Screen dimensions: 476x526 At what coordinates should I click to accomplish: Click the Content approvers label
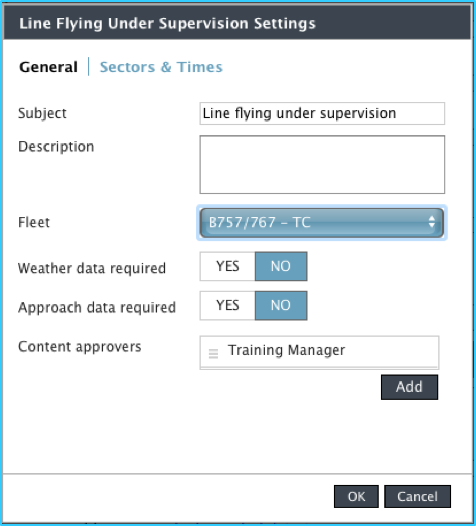[80, 347]
